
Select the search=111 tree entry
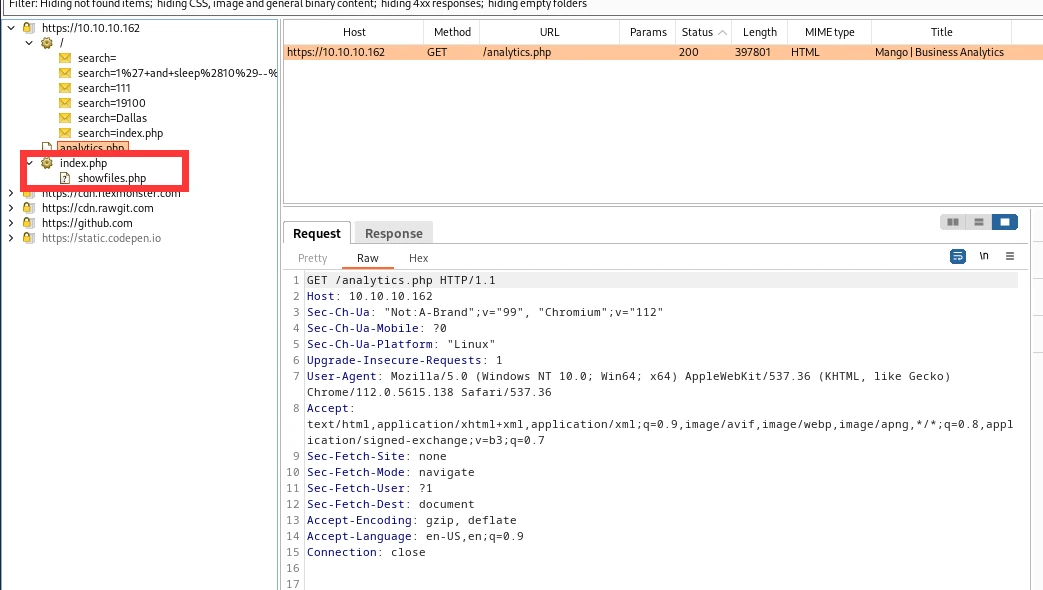[104, 88]
